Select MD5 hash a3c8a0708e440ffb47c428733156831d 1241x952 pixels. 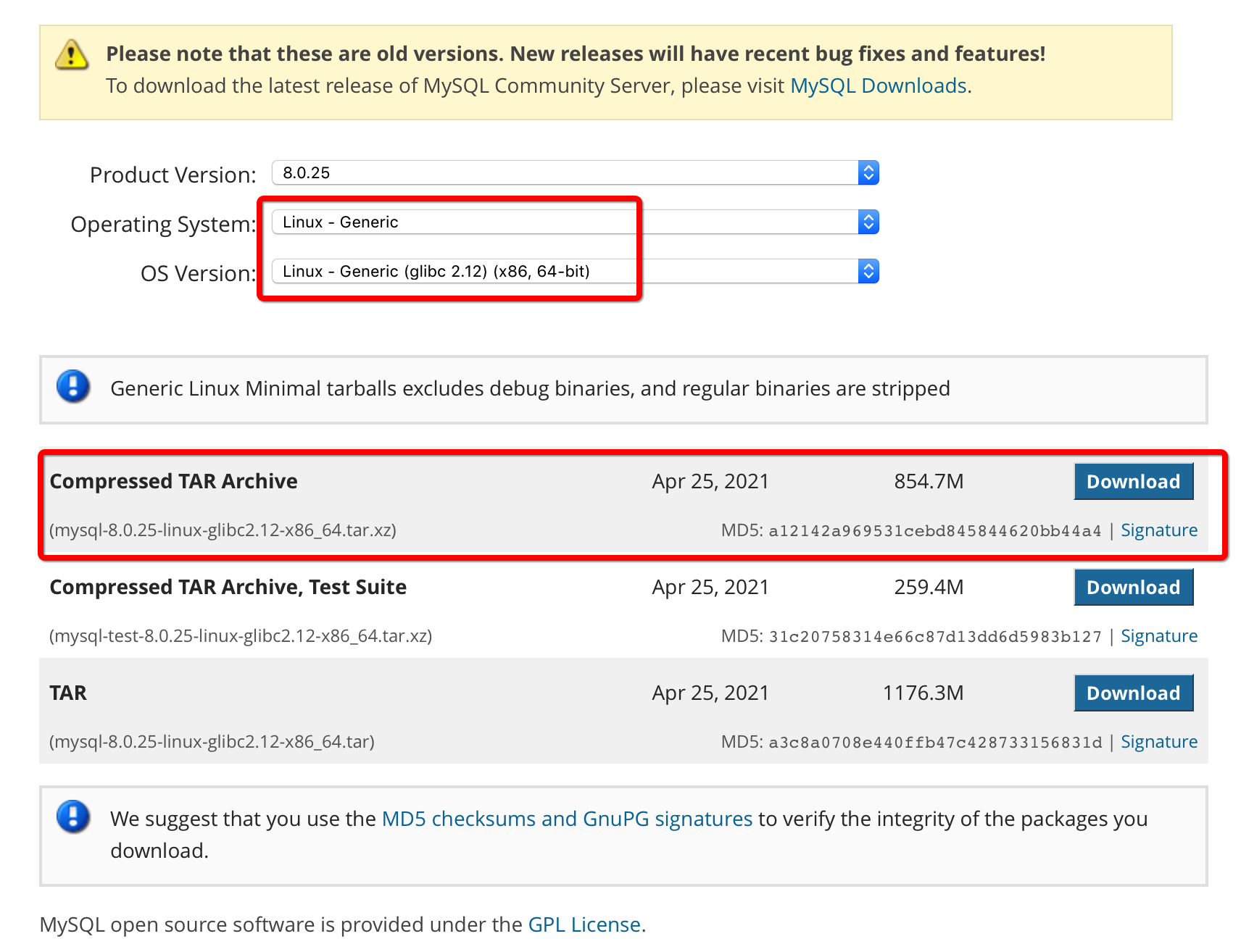[x=935, y=743]
